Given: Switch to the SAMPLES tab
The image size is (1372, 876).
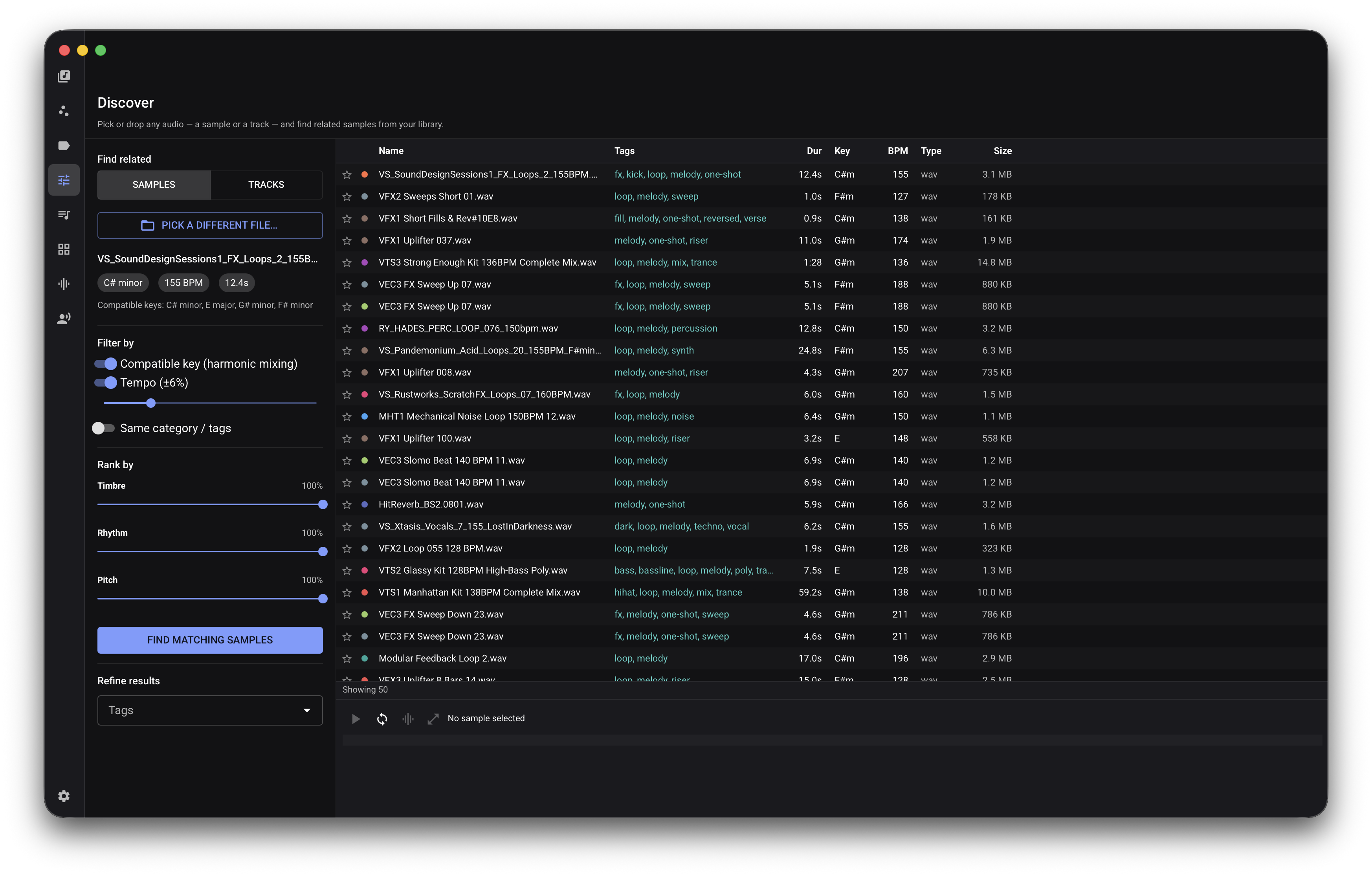Looking at the screenshot, I should (x=154, y=185).
